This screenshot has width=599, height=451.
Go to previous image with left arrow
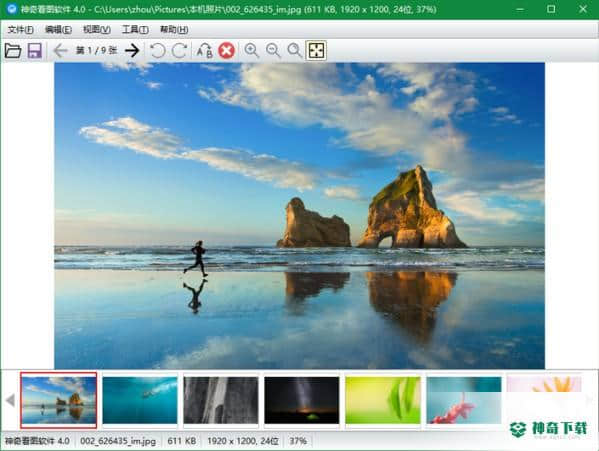[x=60, y=50]
